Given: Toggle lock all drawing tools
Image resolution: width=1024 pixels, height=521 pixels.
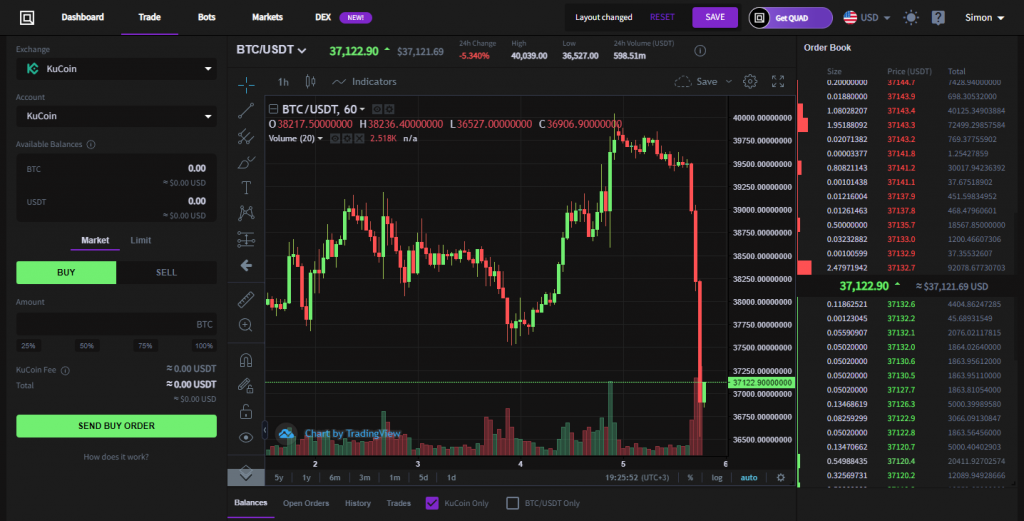Looking at the screenshot, I should click(x=246, y=411).
